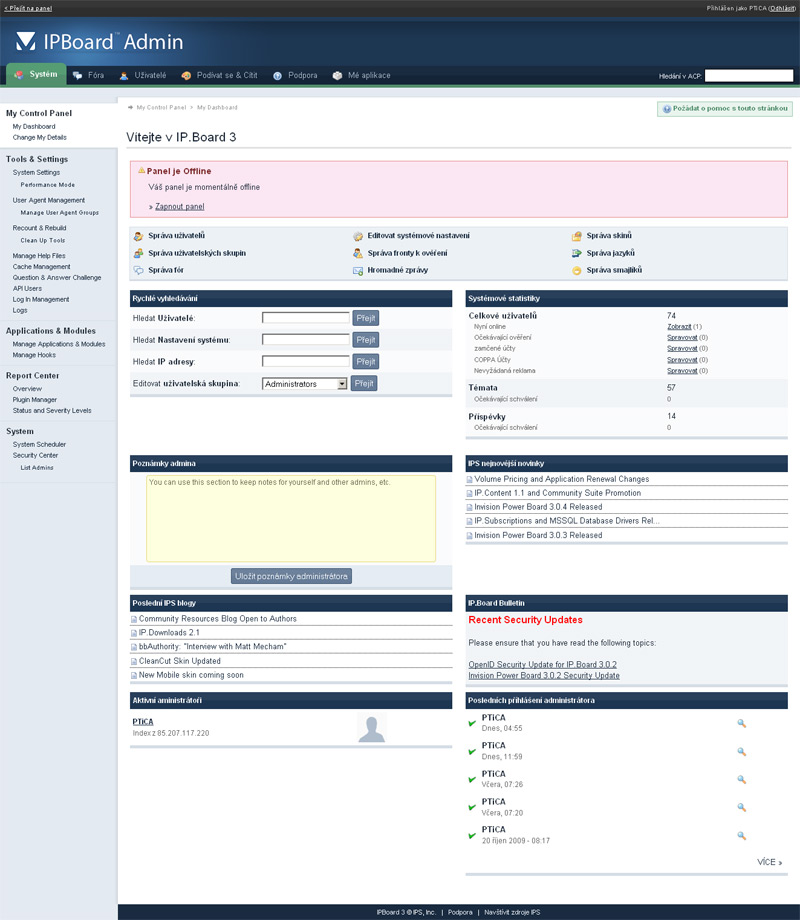Focus the Hledání v ACP search field
Image resolution: width=800 pixels, height=920 pixels.
(x=749, y=76)
